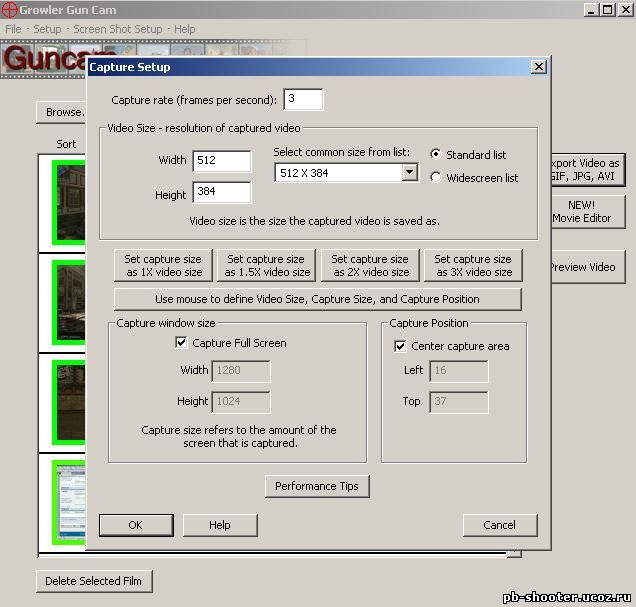Toggle the Capture Full Screen checkbox
This screenshot has height=607, width=636.
[x=181, y=343]
